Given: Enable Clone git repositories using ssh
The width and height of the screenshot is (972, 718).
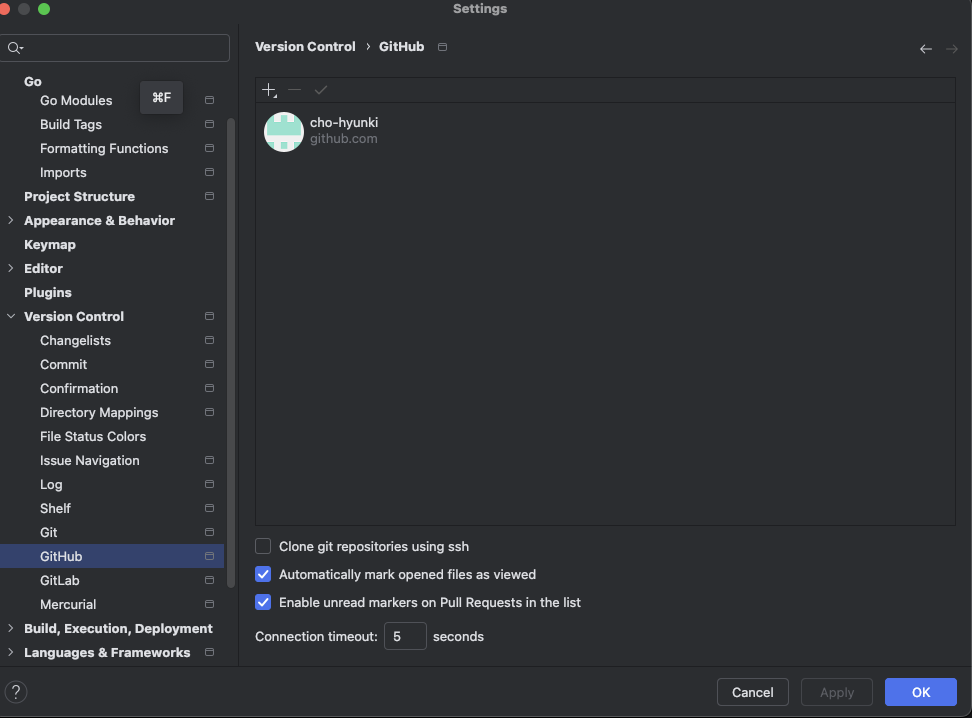Looking at the screenshot, I should [x=263, y=546].
